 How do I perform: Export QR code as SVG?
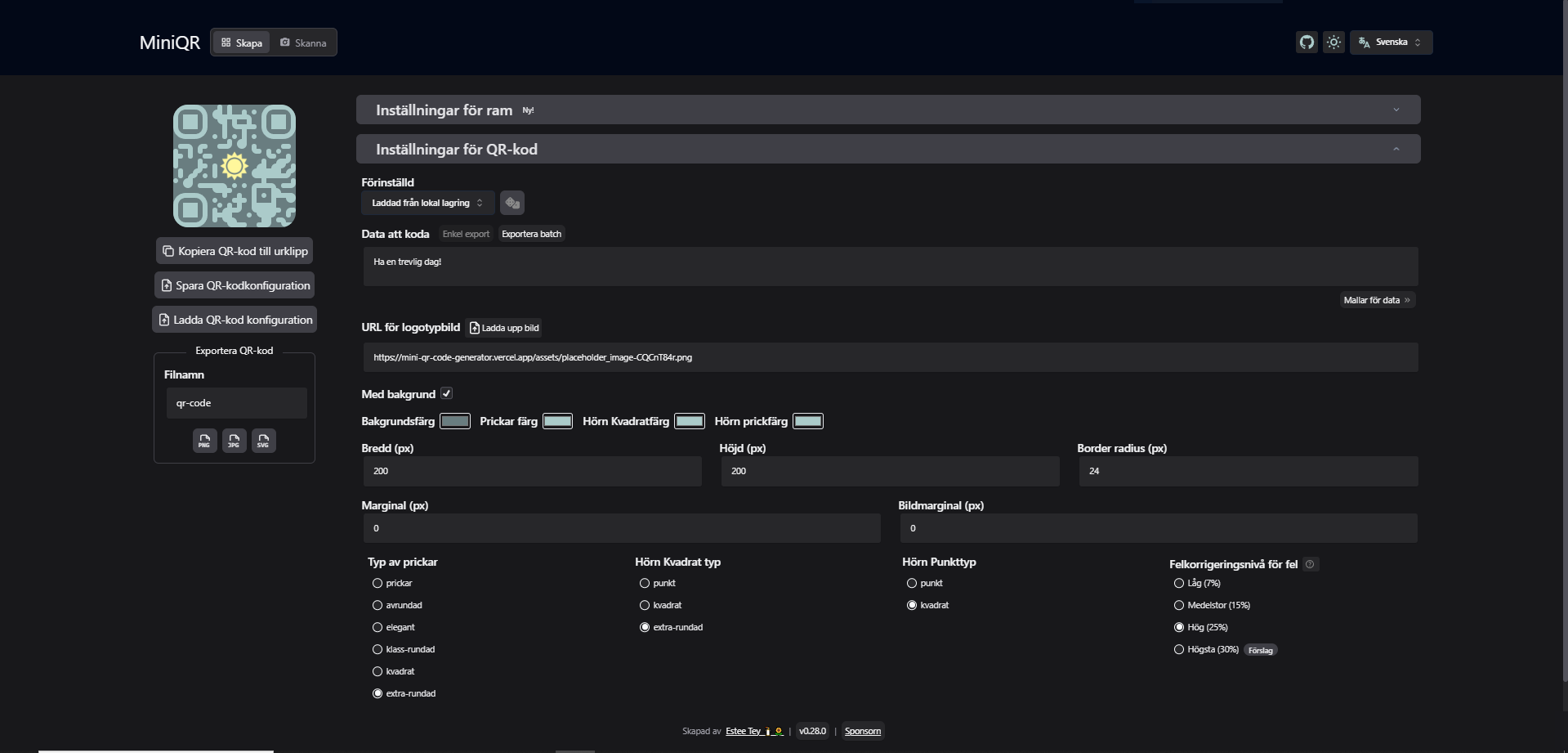pyautogui.click(x=263, y=441)
